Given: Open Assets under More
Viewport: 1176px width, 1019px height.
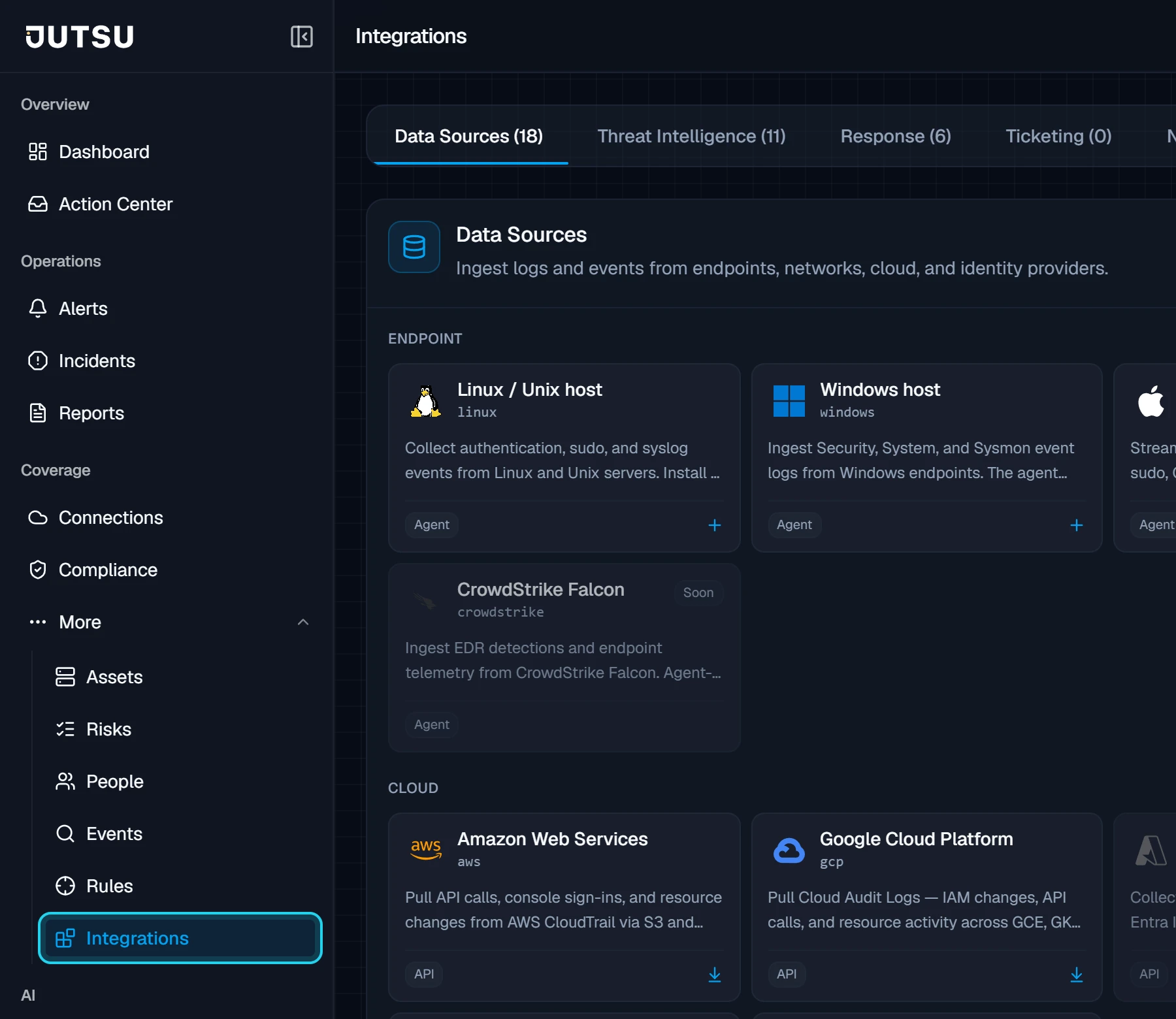Looking at the screenshot, I should (180, 677).
